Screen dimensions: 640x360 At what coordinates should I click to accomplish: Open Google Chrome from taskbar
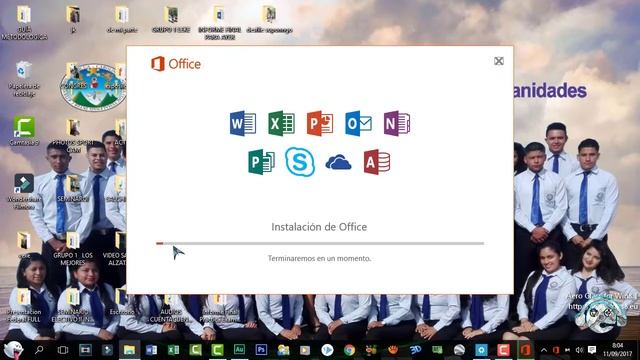tap(349, 350)
